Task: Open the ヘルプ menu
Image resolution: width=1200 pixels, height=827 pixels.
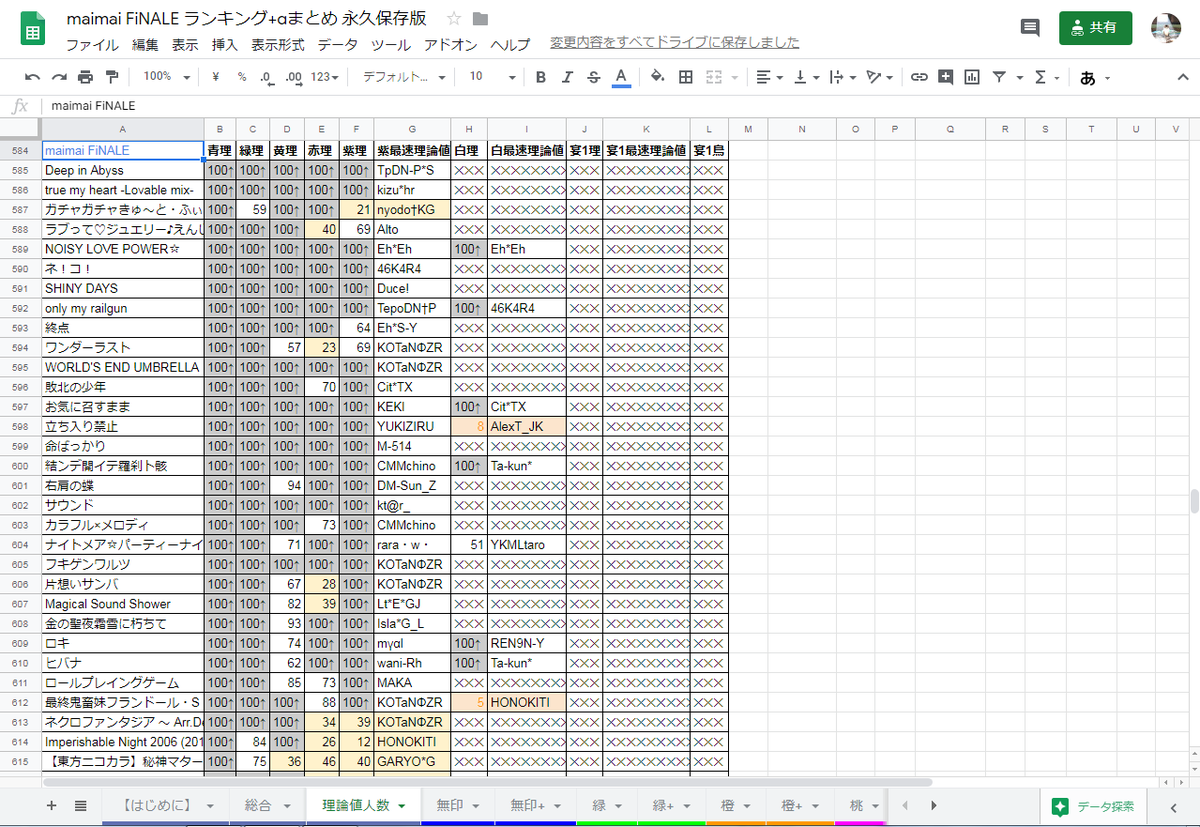Action: (x=510, y=44)
